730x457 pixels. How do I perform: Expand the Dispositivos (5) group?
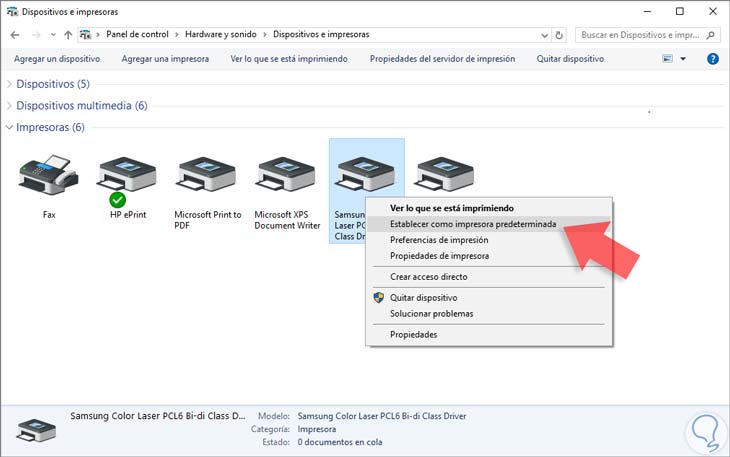coord(9,84)
